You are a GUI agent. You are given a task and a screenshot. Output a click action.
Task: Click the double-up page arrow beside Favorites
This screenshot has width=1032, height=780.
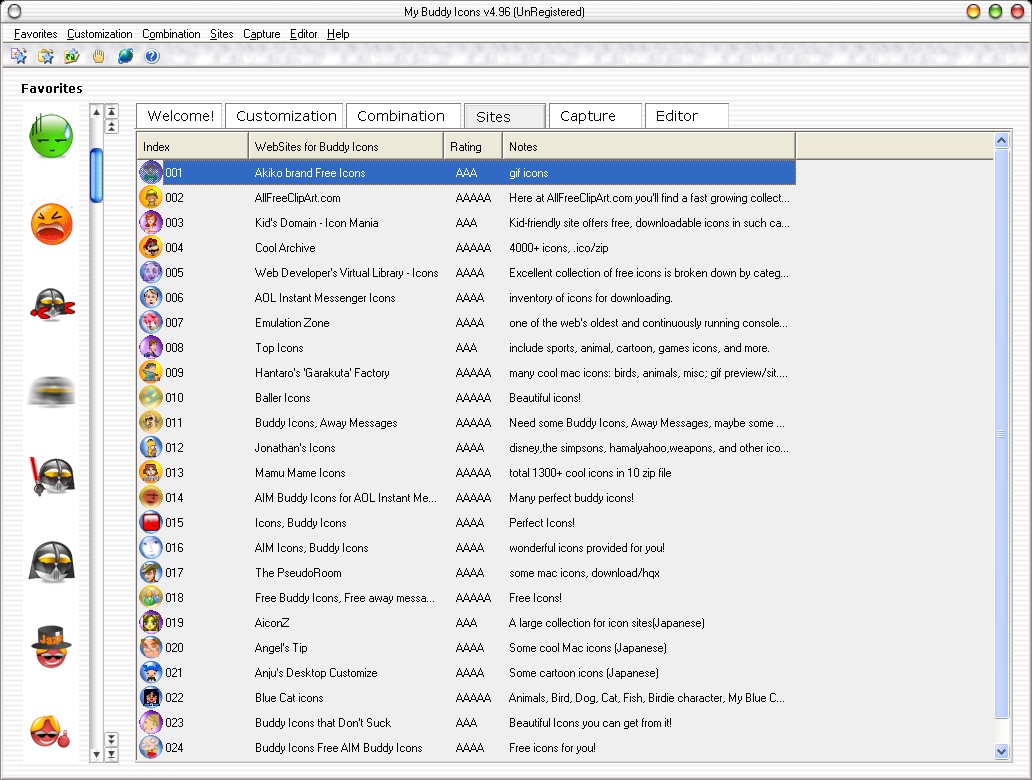pyautogui.click(x=112, y=126)
